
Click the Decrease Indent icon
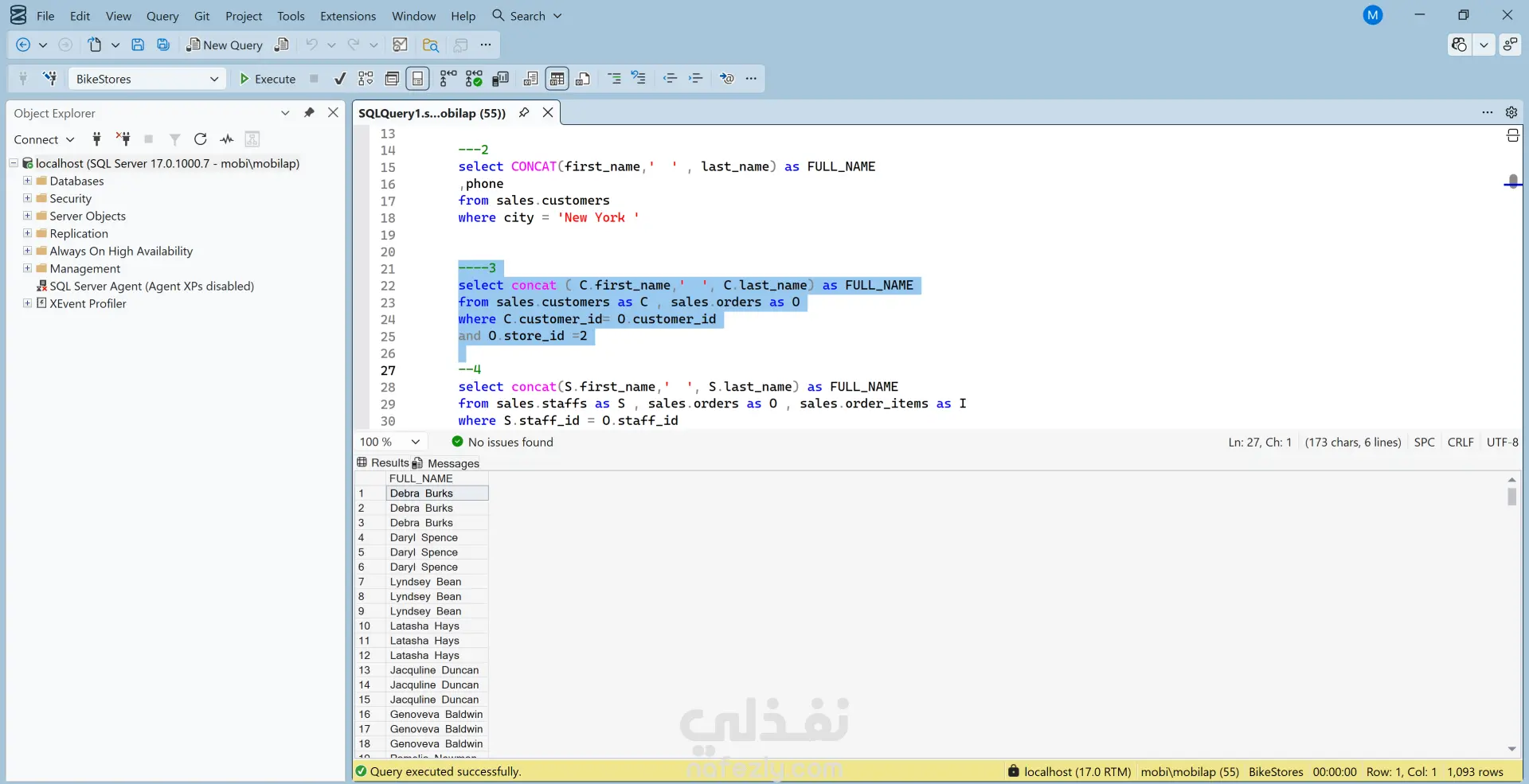coord(670,78)
